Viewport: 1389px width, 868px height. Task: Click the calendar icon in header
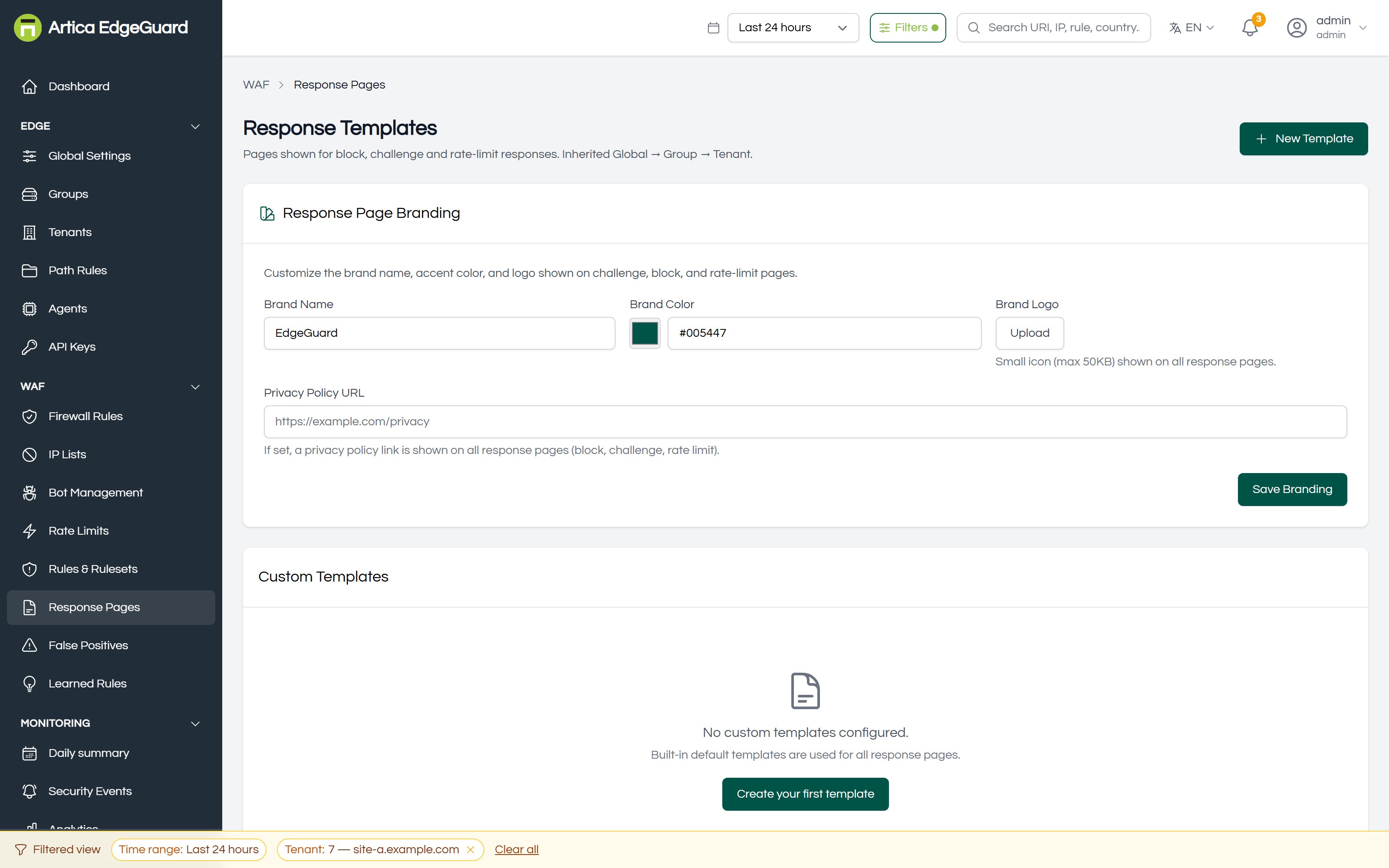pos(713,27)
